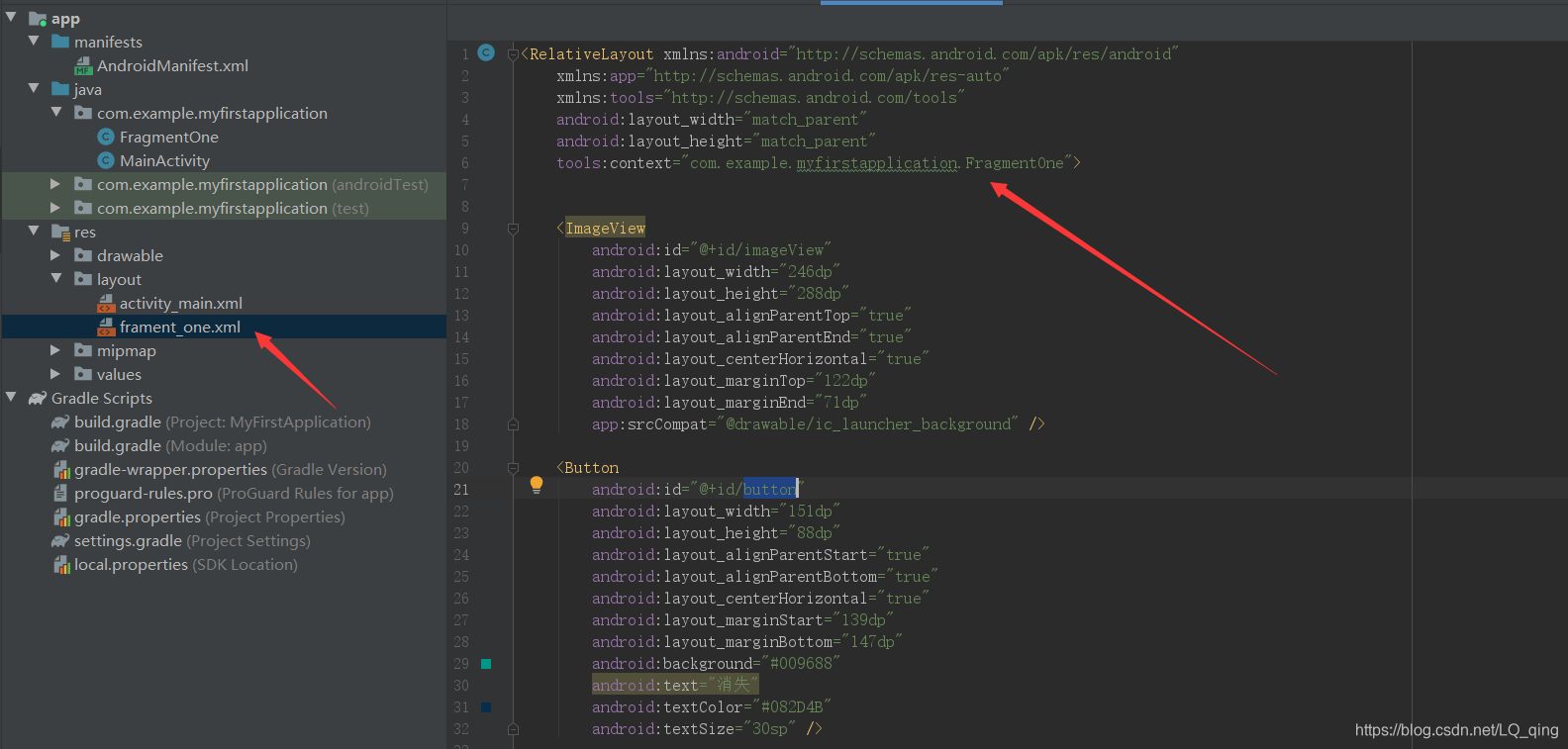The width and height of the screenshot is (1568, 749).
Task: Click the java folder icon
Action: [60, 89]
